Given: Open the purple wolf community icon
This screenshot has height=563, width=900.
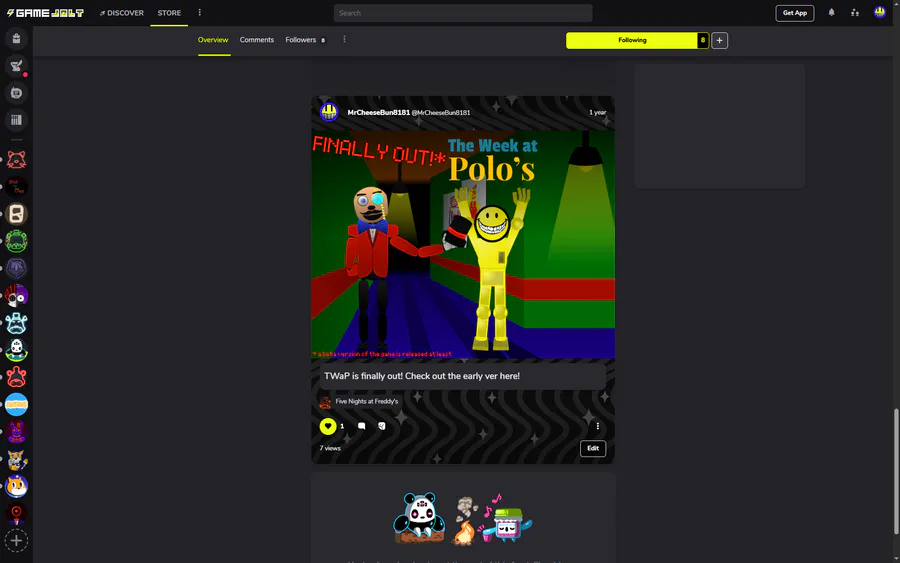Looking at the screenshot, I should (x=16, y=269).
